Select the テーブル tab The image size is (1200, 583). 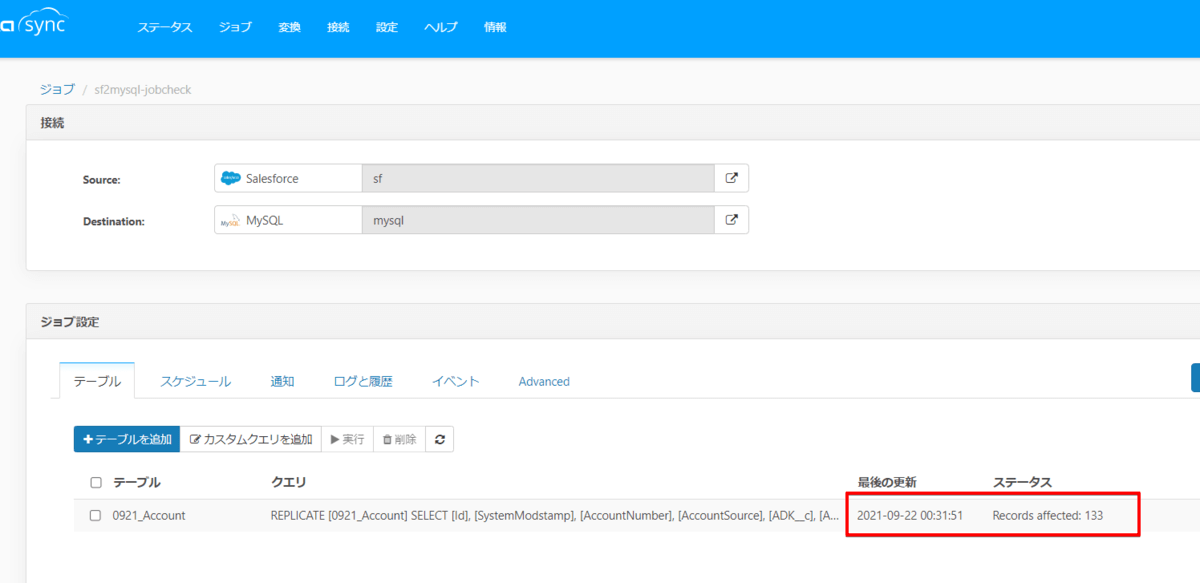tap(97, 381)
